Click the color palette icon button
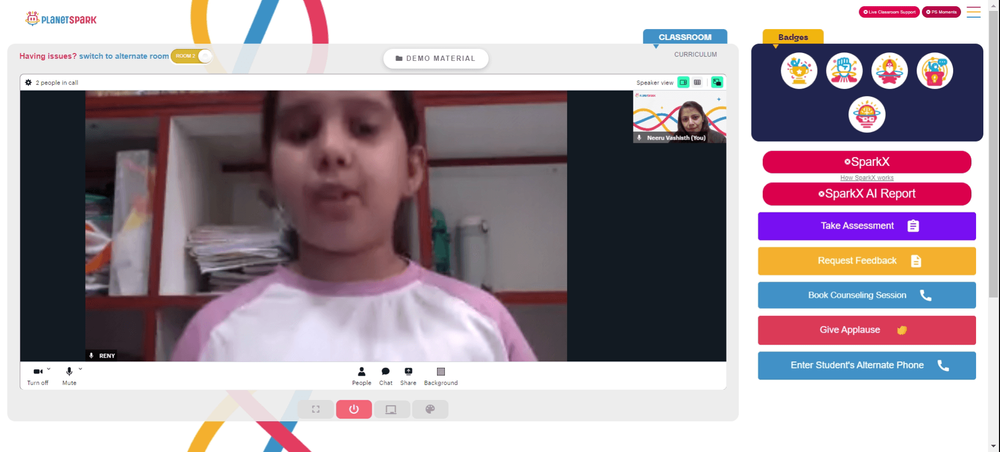Viewport: 1000px width, 452px height. (430, 409)
